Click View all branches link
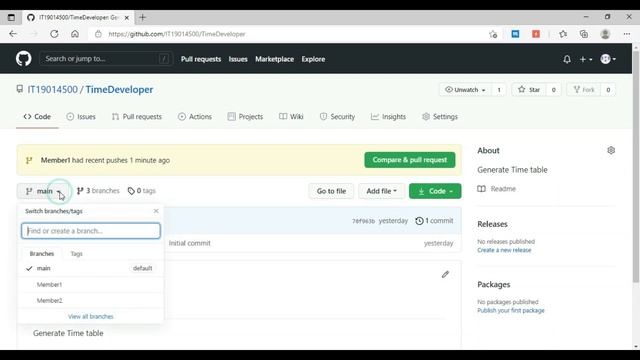640x360 pixels. pos(91,316)
